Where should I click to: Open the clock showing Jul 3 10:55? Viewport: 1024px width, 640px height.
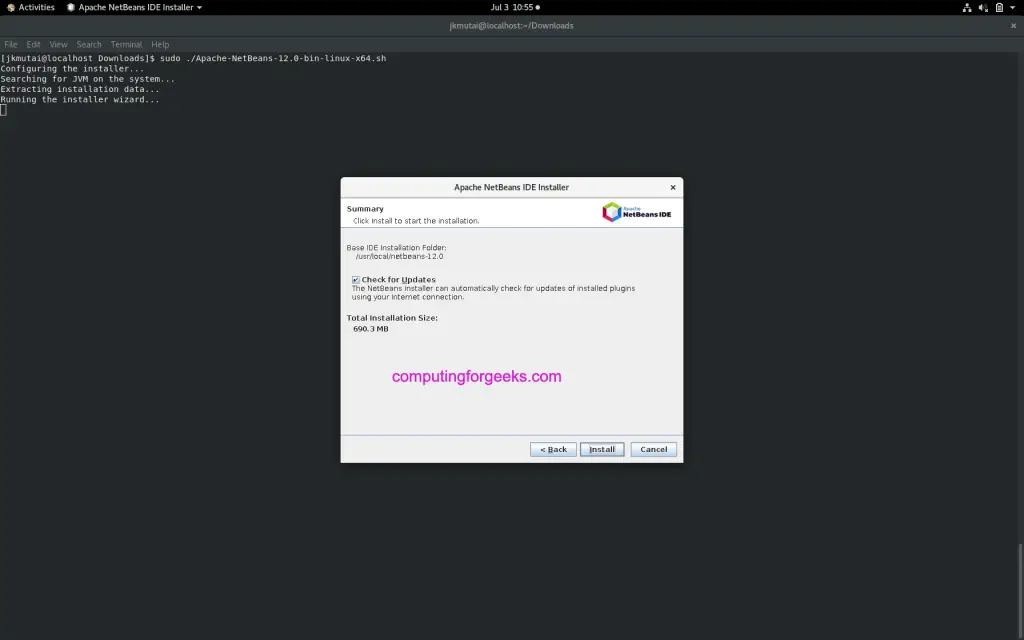coord(515,7)
